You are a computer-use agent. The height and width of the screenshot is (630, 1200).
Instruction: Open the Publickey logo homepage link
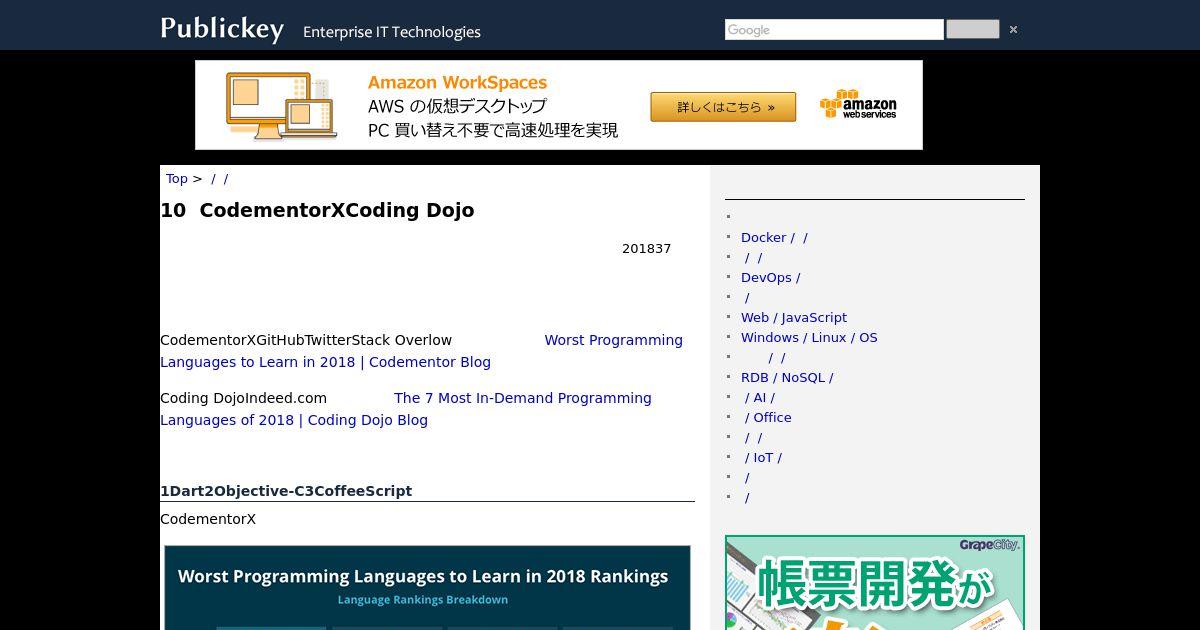point(222,28)
